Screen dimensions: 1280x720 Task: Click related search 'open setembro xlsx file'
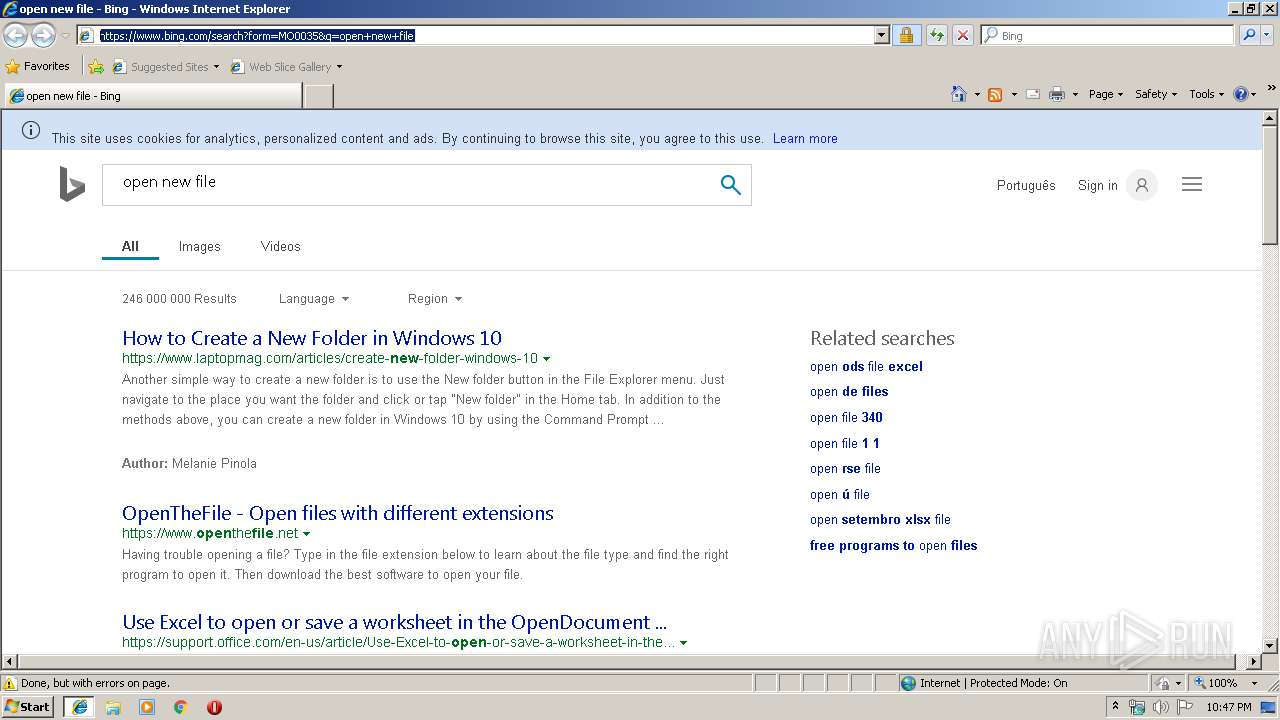[x=880, y=520]
